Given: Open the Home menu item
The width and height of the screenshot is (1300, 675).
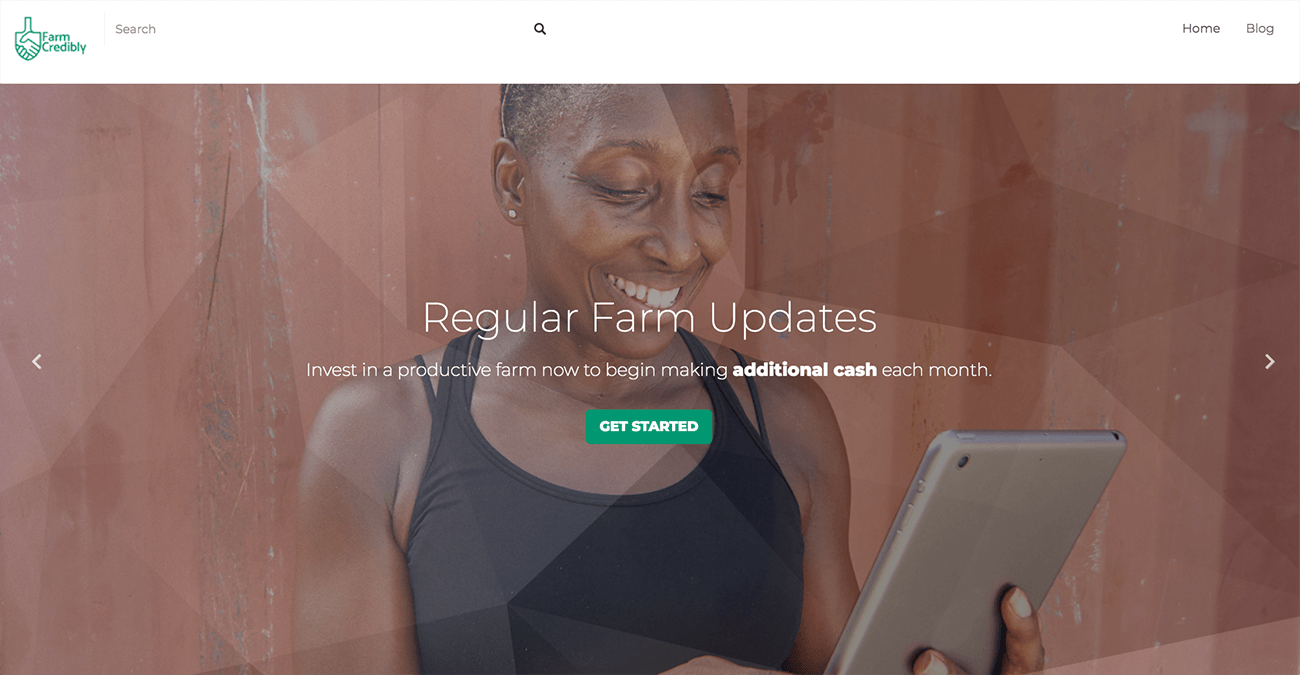Looking at the screenshot, I should [1201, 29].
